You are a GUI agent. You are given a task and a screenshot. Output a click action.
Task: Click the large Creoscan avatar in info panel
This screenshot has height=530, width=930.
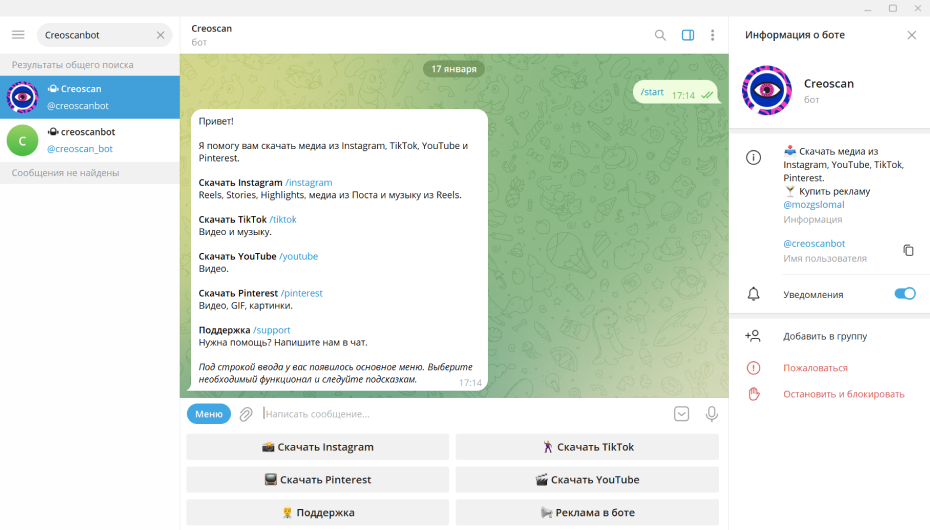[766, 90]
